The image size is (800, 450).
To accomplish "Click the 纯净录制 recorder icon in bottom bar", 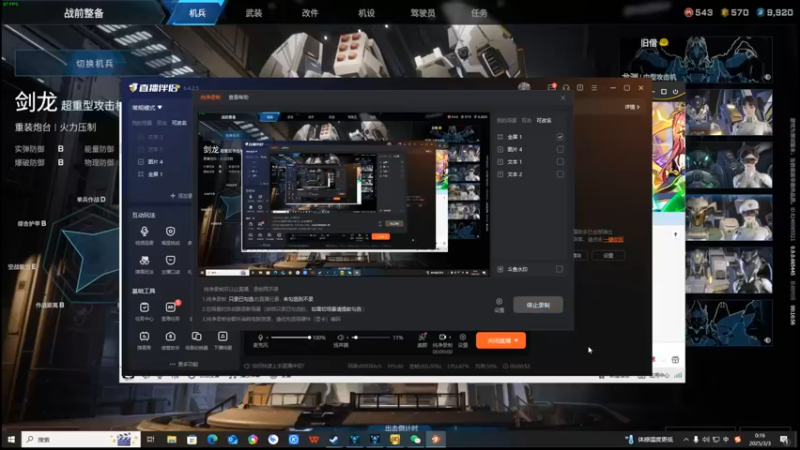I will 442,338.
